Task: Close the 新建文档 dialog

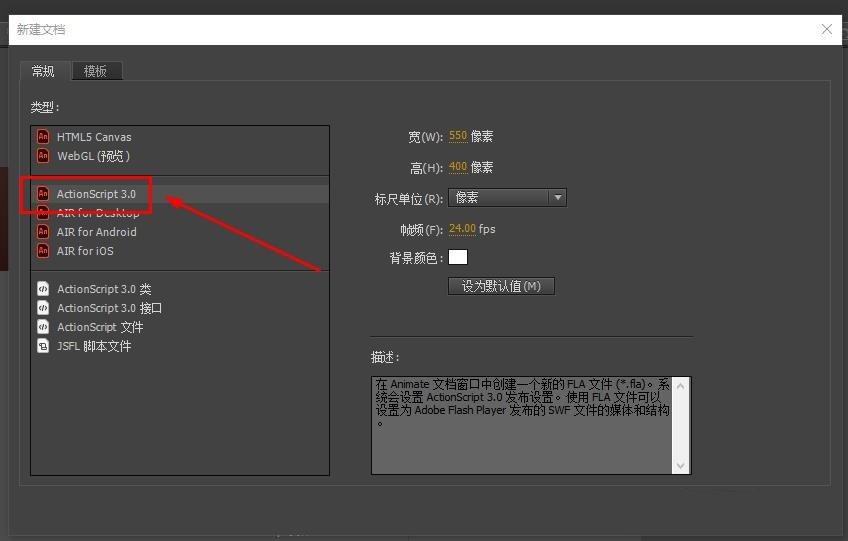Action: (826, 29)
